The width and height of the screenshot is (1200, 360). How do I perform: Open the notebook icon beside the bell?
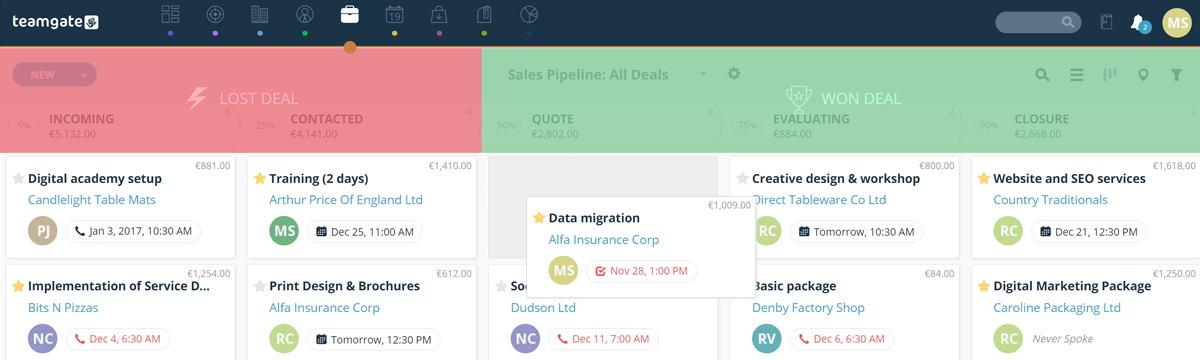(1106, 22)
